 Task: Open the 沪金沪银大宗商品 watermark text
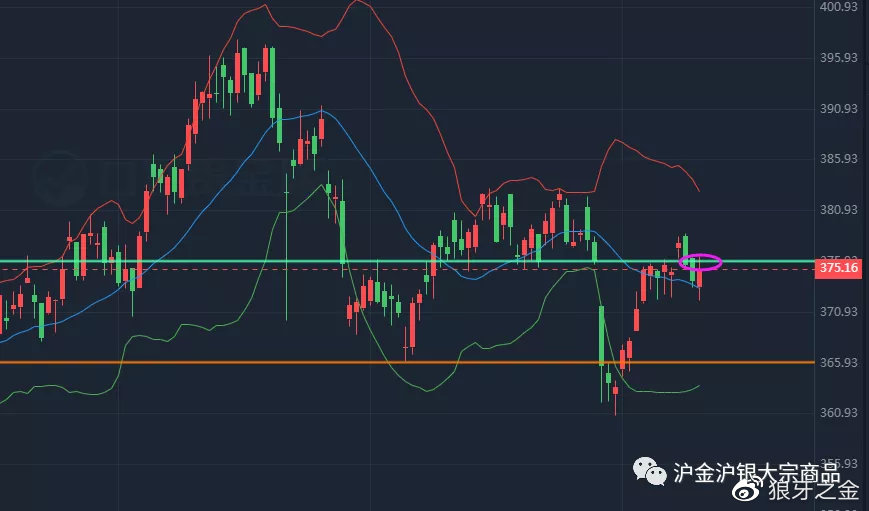(755, 471)
